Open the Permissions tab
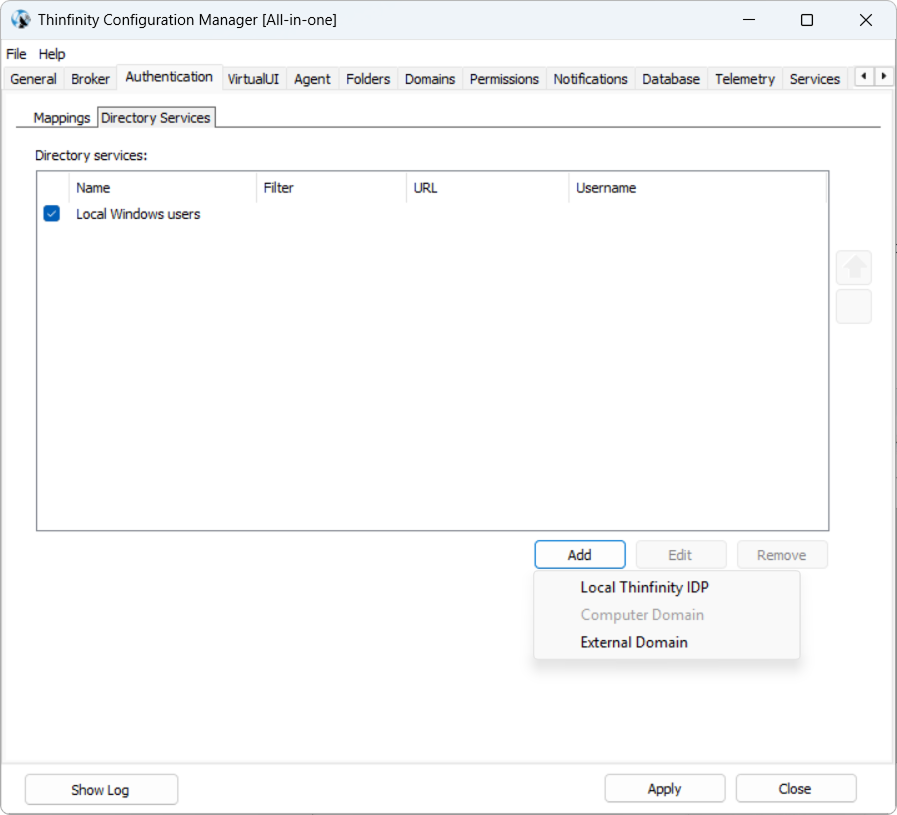The image size is (897, 815). 504,79
